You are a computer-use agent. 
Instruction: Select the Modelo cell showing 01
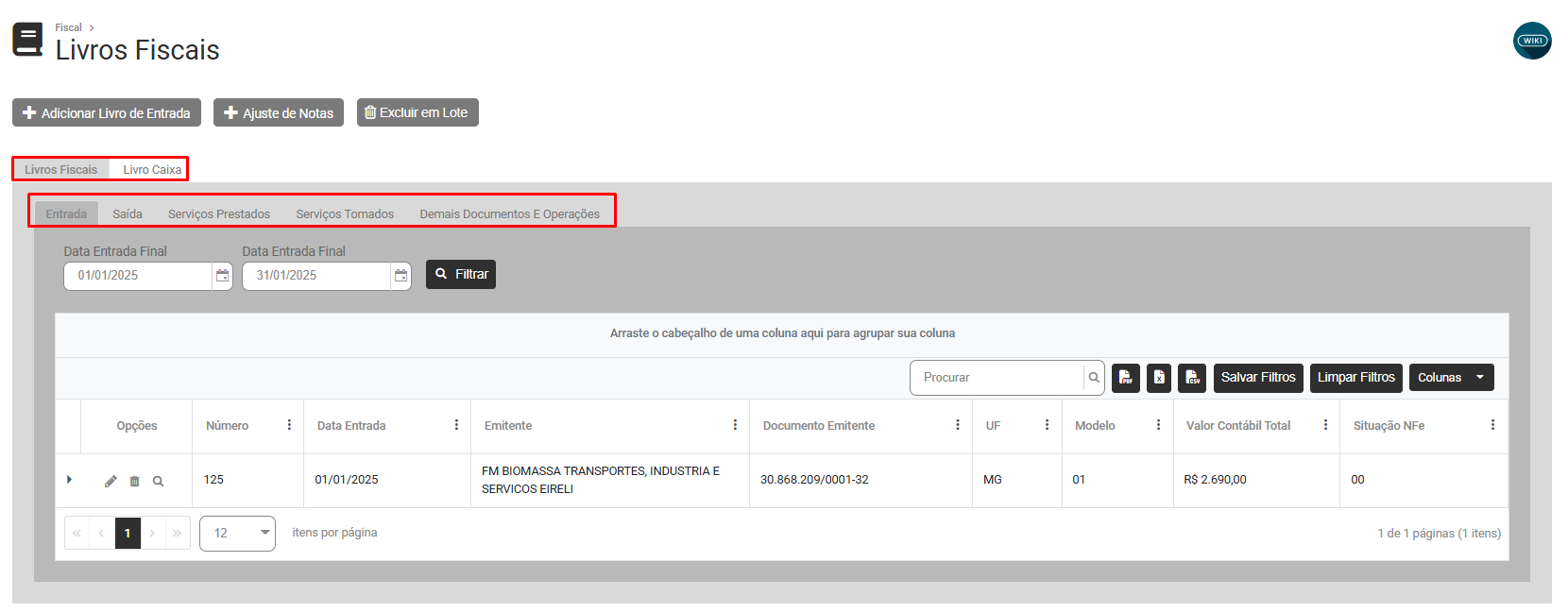(1117, 481)
